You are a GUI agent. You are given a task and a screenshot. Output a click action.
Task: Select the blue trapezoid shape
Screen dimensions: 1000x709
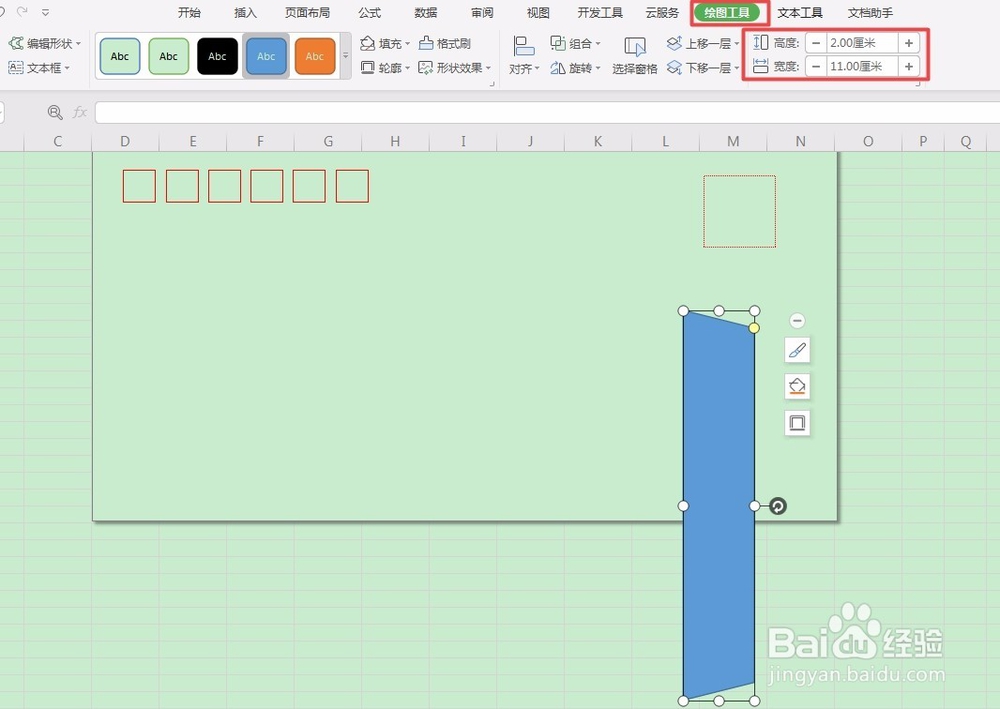tap(719, 506)
